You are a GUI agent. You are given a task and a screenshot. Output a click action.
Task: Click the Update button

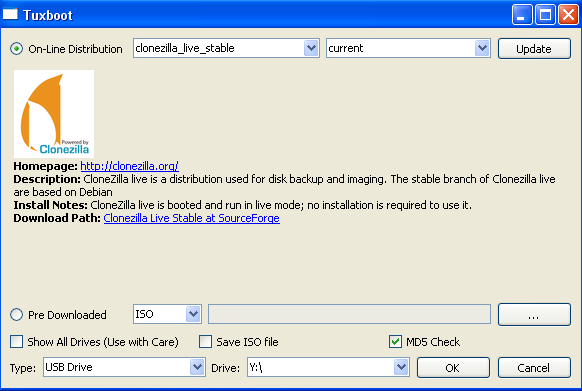[x=534, y=49]
